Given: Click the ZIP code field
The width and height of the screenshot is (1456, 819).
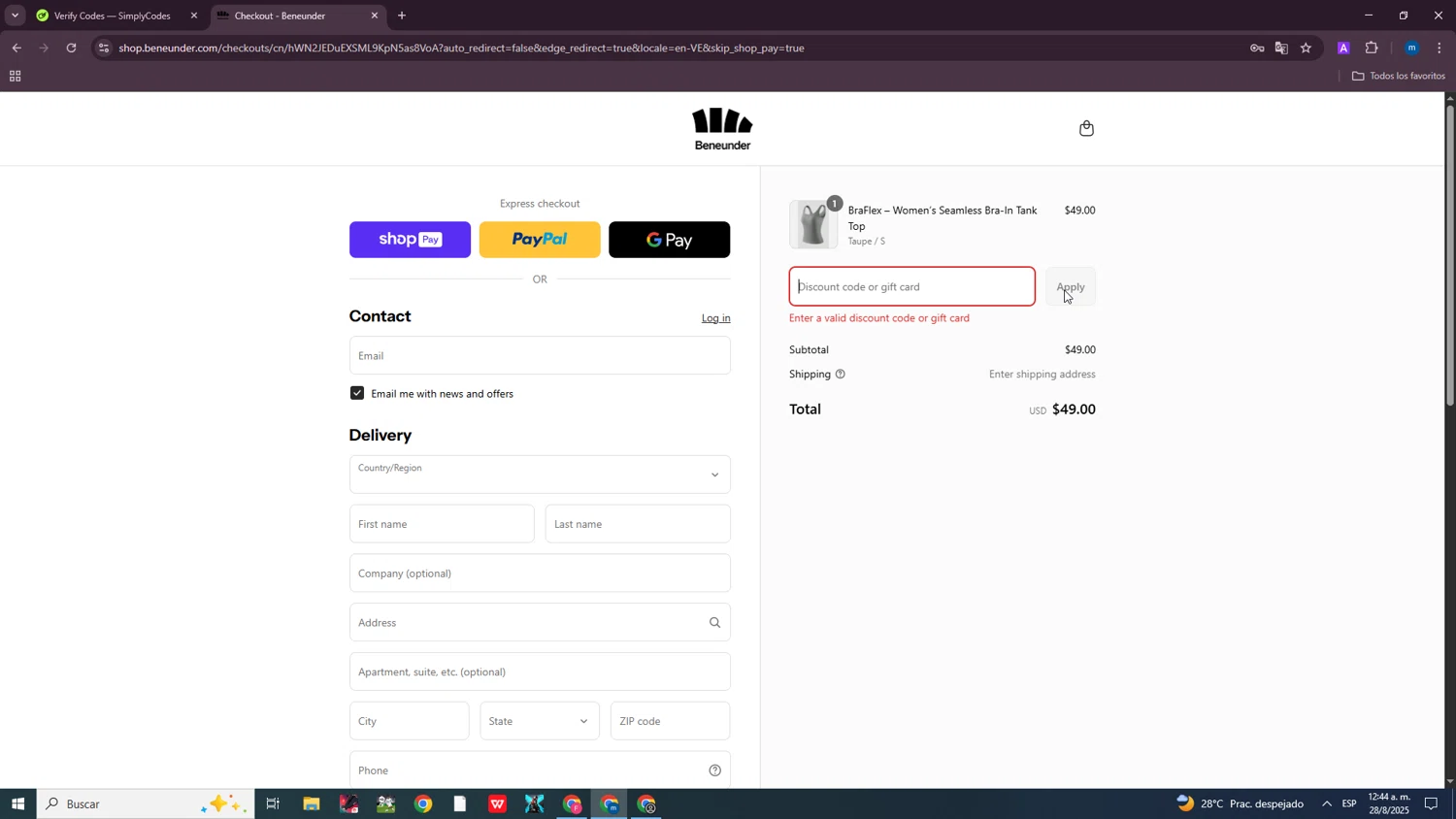Looking at the screenshot, I should click(x=670, y=721).
